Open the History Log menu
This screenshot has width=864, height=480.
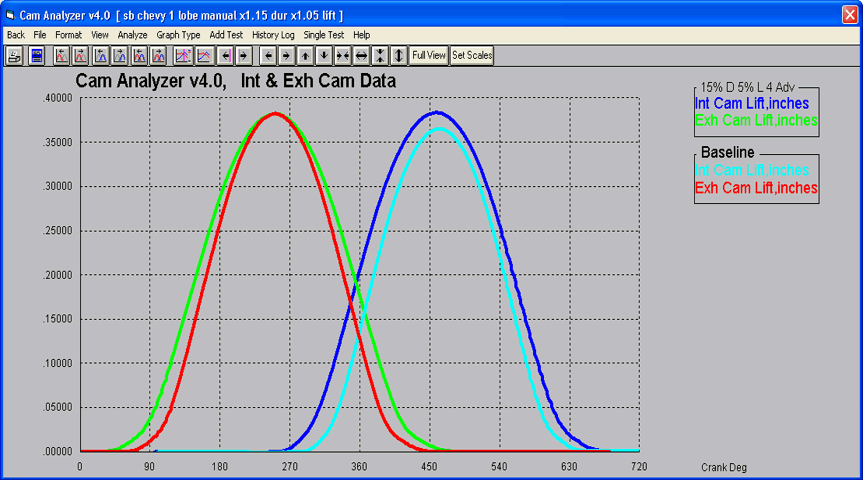point(273,35)
